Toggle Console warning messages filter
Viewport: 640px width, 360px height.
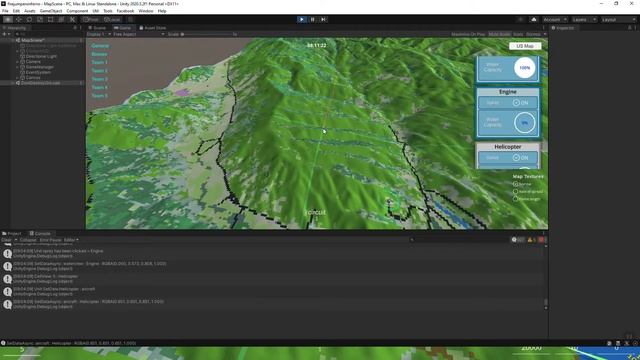[532, 240]
